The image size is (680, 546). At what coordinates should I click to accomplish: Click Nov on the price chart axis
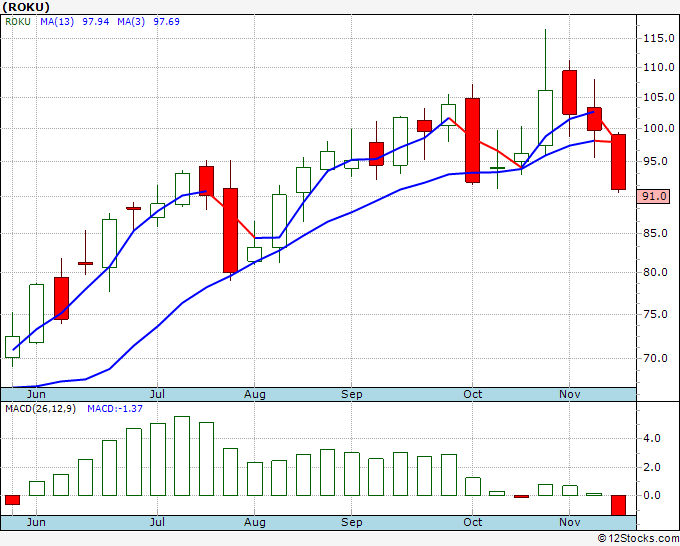pyautogui.click(x=569, y=394)
